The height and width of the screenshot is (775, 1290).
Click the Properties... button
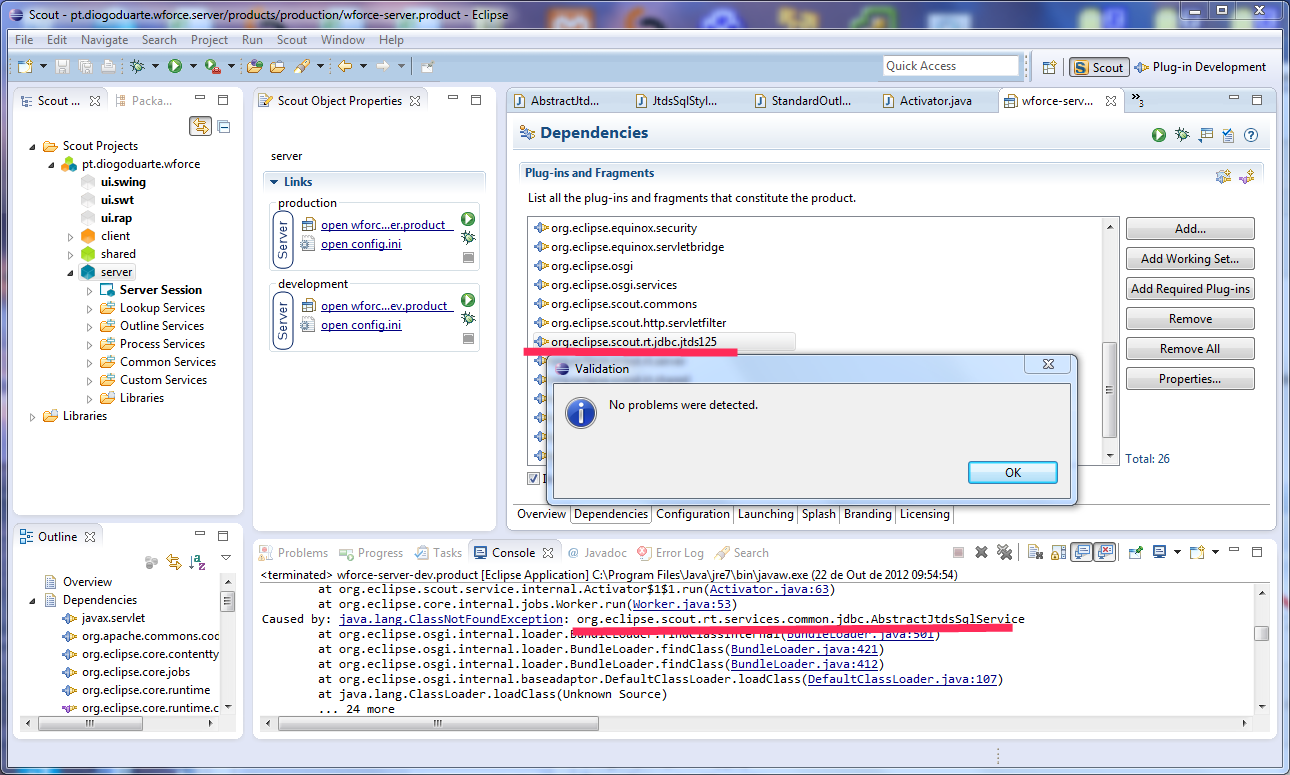1190,379
